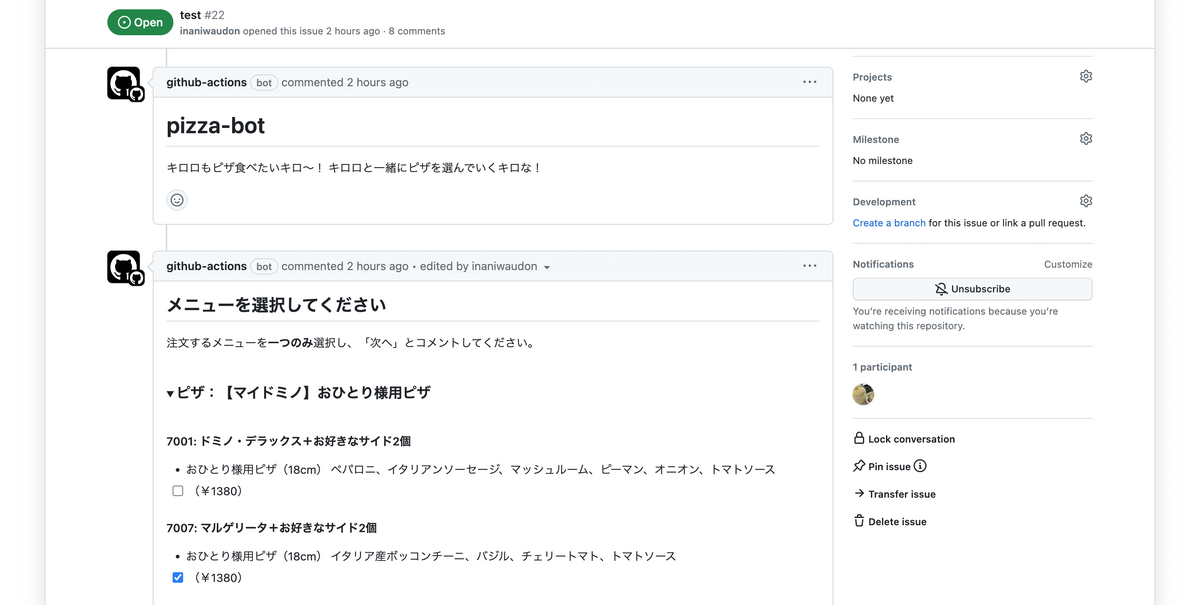This screenshot has width=1200, height=605.
Task: Open options menu on menu selection comment
Action: 810,266
